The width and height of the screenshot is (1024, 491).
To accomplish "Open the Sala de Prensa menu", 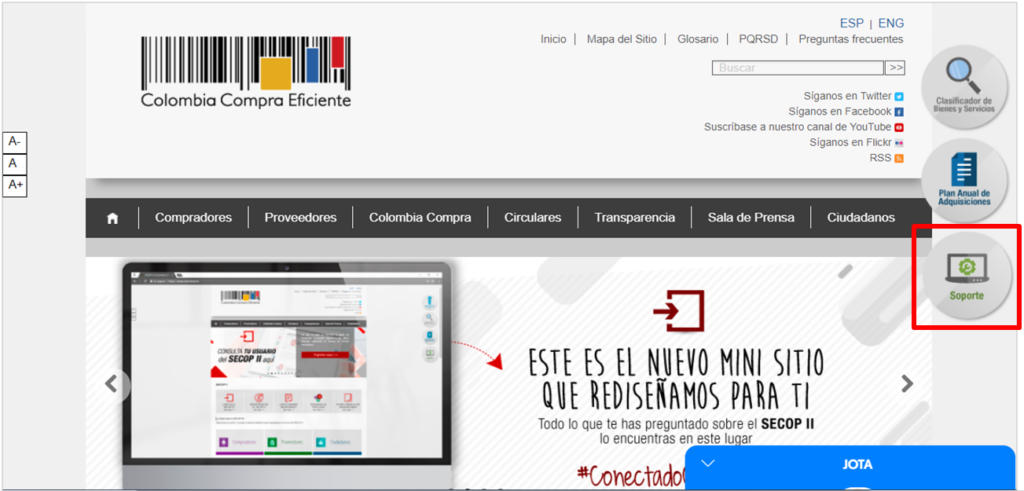I will click(x=751, y=218).
